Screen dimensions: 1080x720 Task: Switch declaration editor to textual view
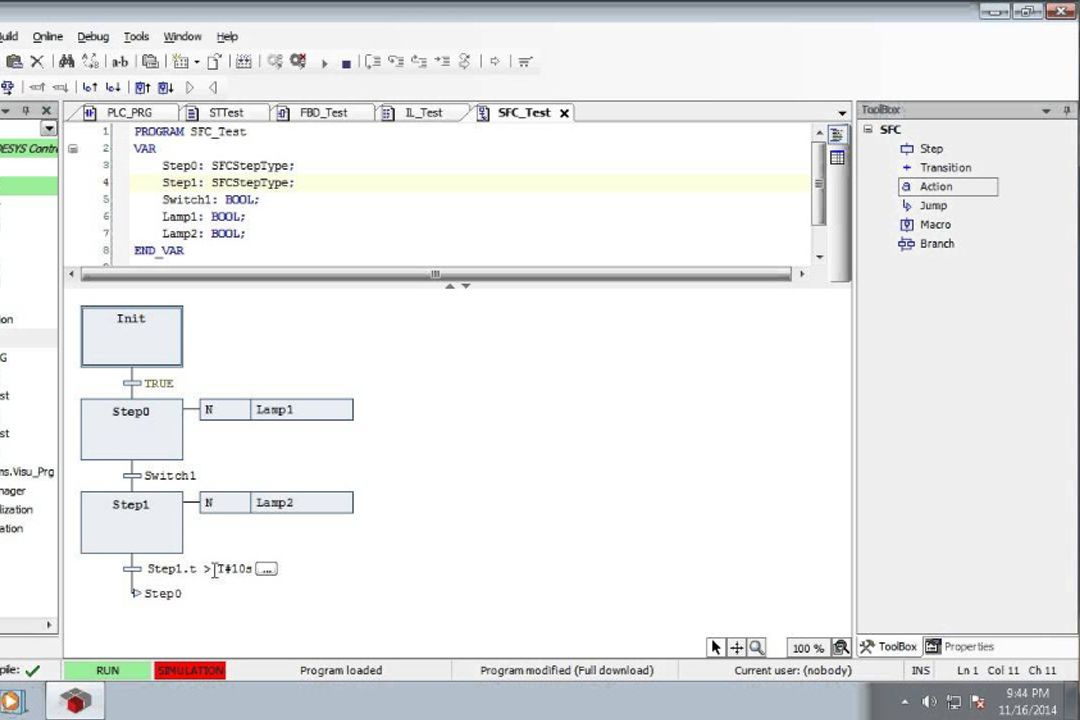[837, 135]
